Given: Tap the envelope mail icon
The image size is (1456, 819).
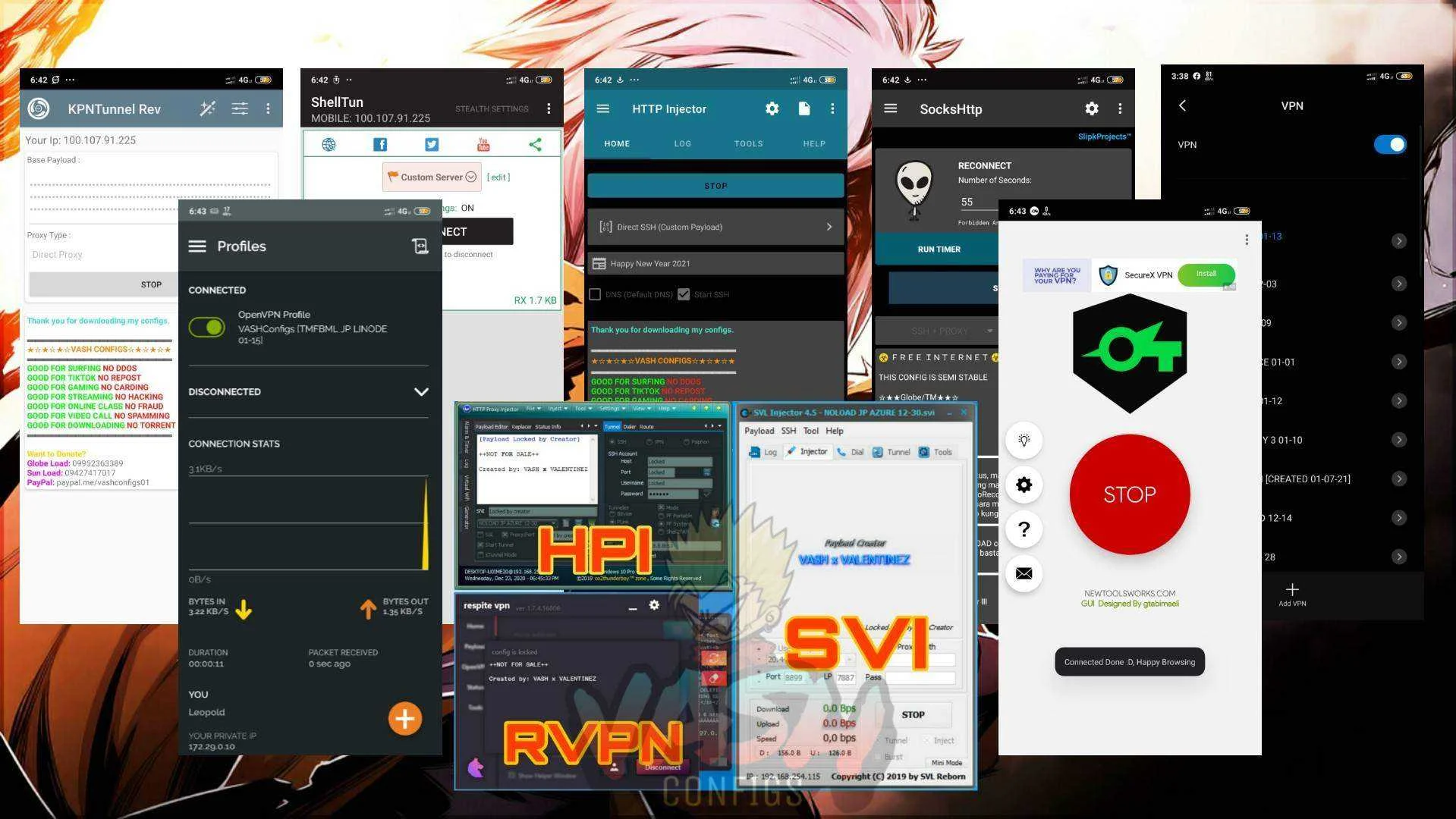Looking at the screenshot, I should tap(1024, 573).
